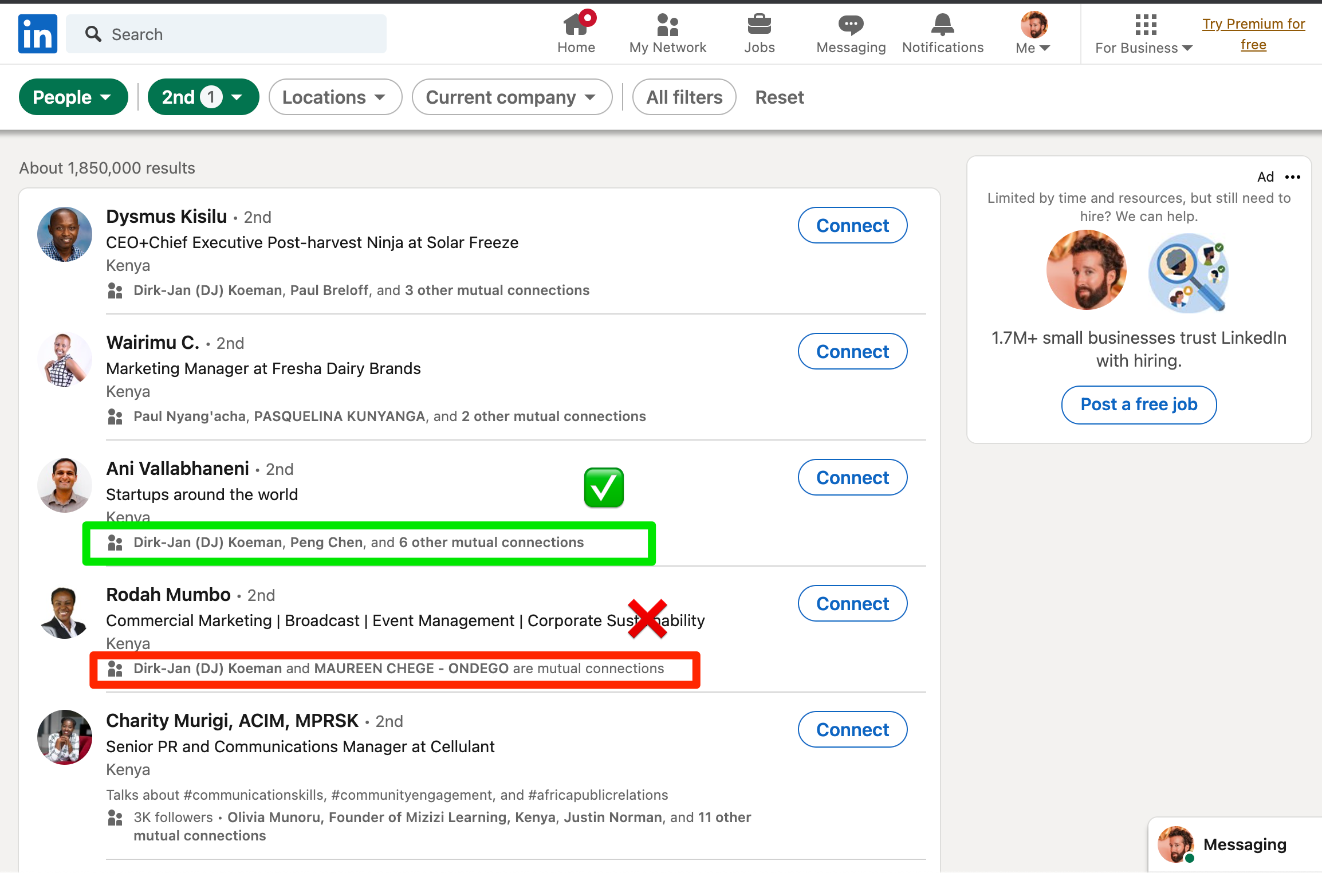Open the Messaging speech bubble icon
1322x896 pixels.
[x=851, y=25]
